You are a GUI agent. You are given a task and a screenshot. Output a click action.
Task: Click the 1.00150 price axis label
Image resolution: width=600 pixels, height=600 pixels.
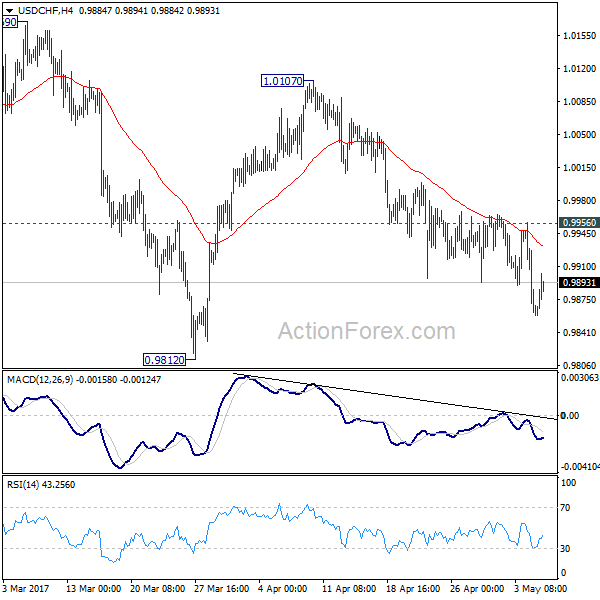pos(579,167)
